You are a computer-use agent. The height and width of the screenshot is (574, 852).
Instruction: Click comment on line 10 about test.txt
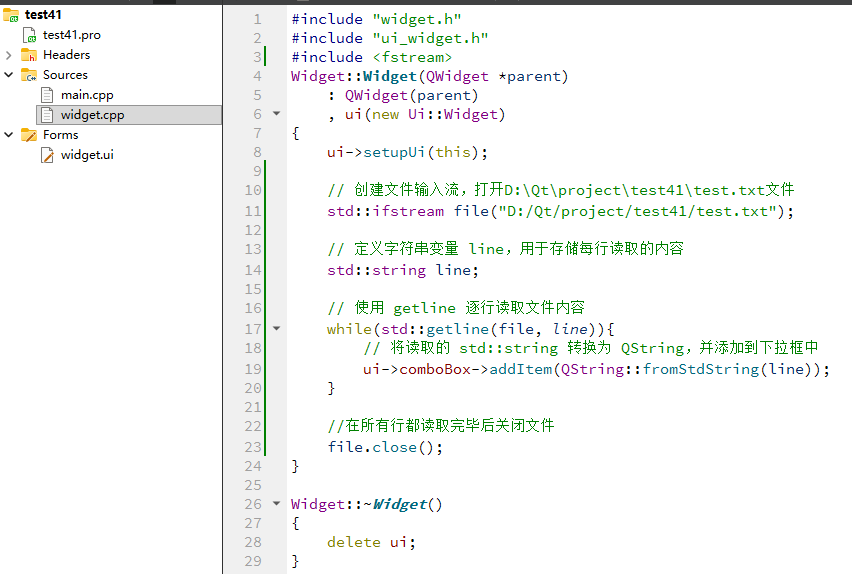point(560,190)
